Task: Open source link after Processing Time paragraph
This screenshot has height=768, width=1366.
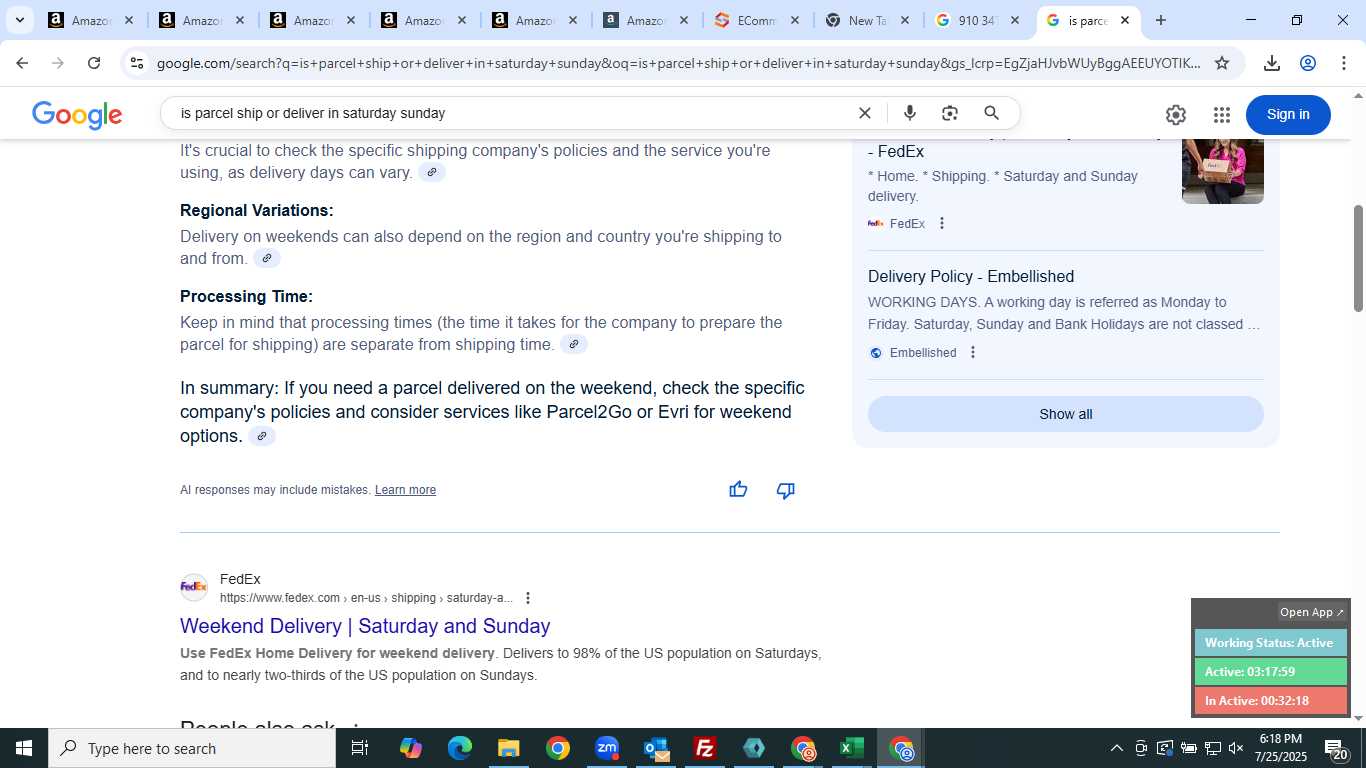Action: pos(574,345)
